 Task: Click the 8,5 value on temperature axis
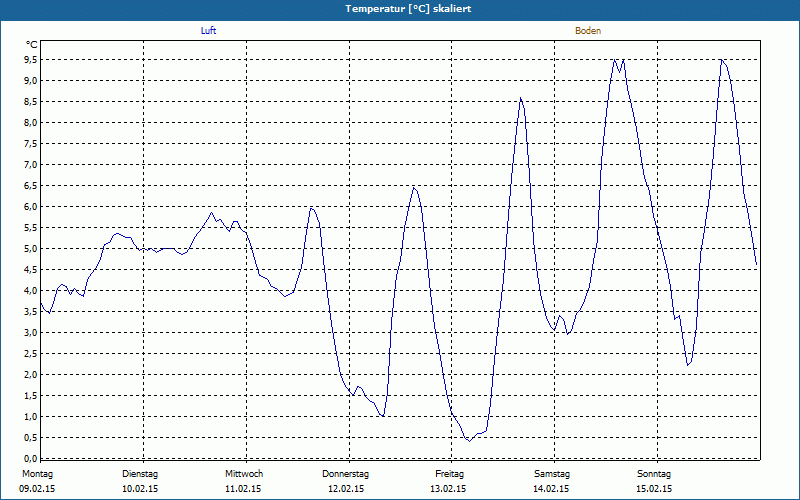click(x=30, y=102)
